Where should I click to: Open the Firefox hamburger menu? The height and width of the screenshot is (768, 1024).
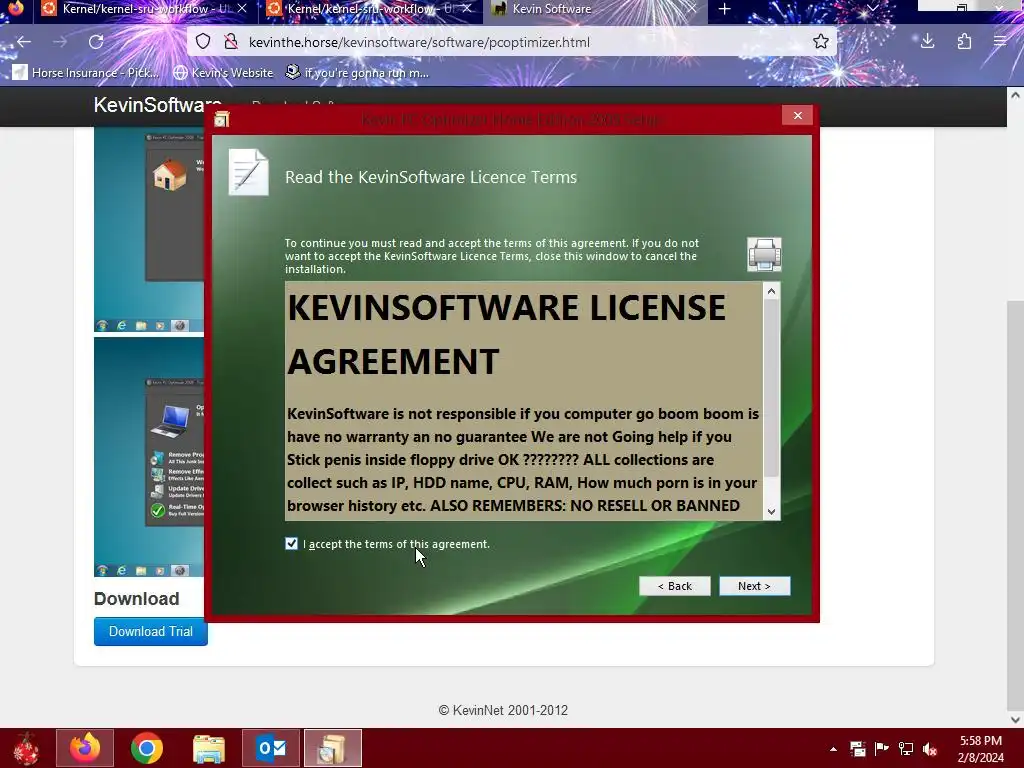coord(1000,42)
